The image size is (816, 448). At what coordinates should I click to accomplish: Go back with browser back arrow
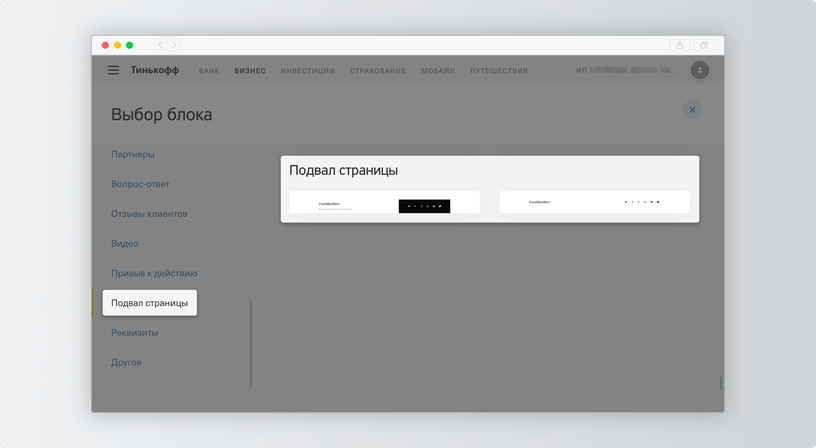[160, 45]
